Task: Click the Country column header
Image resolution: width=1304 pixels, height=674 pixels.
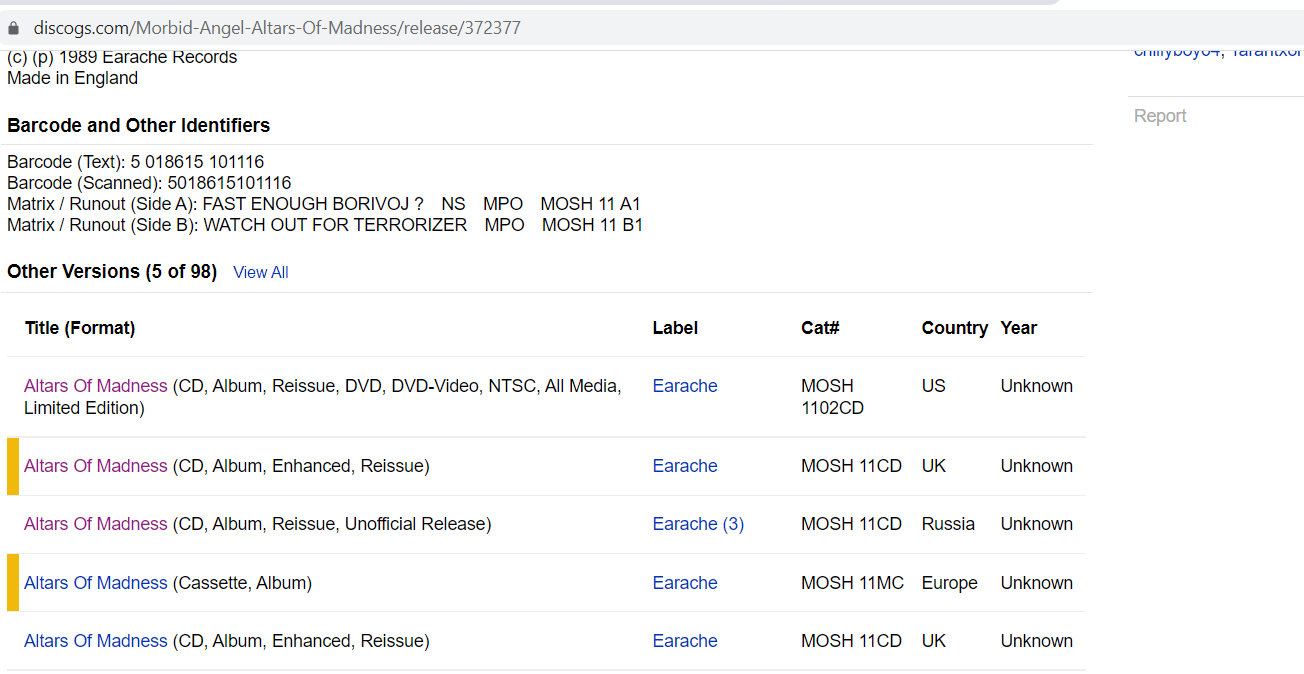Action: 955,328
